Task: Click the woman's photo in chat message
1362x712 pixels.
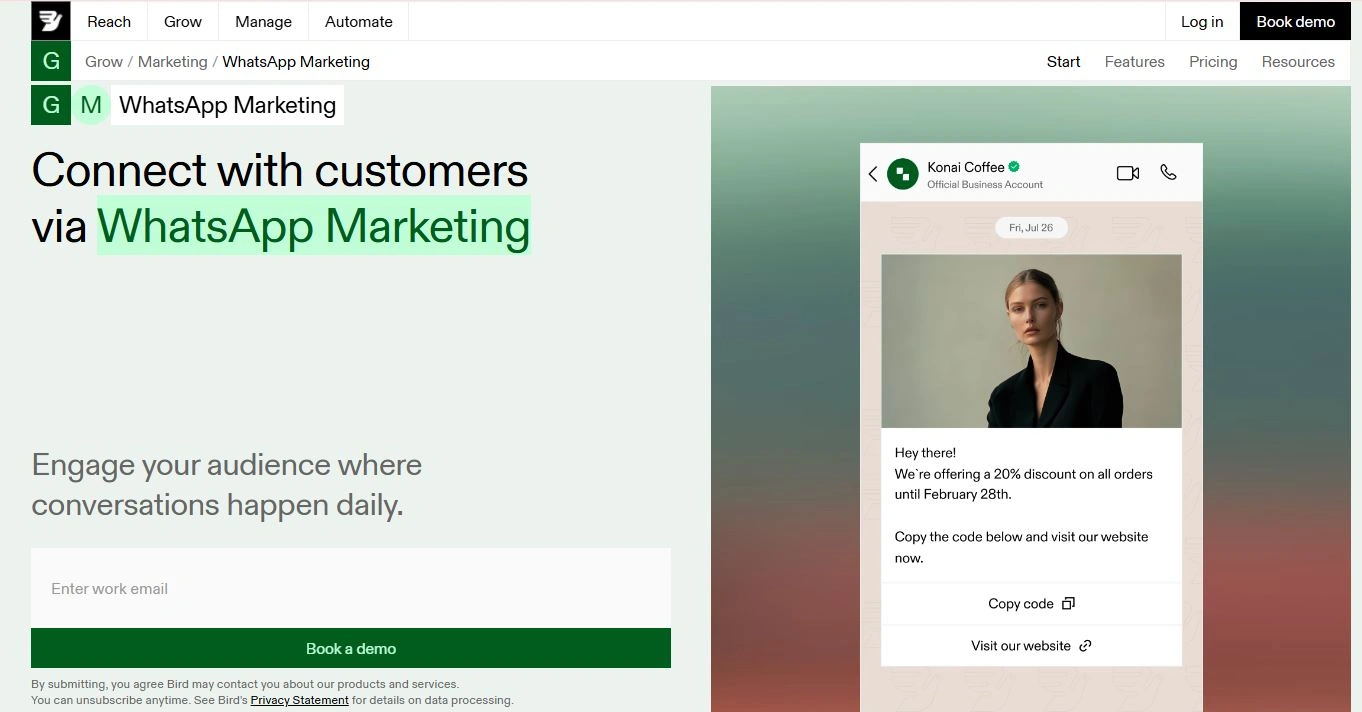Action: 1031,341
